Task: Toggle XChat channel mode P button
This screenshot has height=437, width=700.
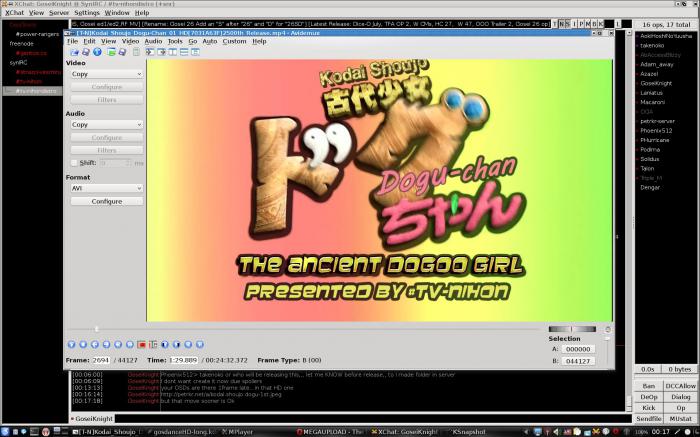Action: coord(581,24)
